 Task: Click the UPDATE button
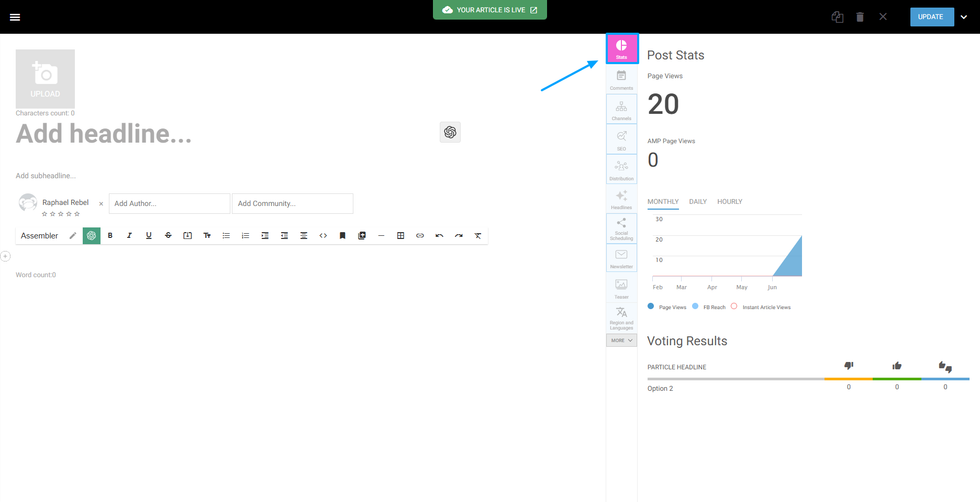tap(930, 17)
